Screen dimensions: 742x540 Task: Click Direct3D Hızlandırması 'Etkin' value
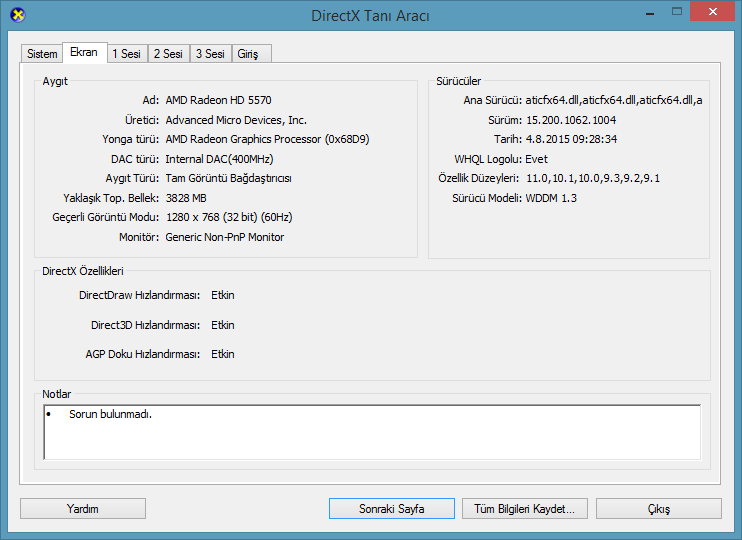[223, 325]
